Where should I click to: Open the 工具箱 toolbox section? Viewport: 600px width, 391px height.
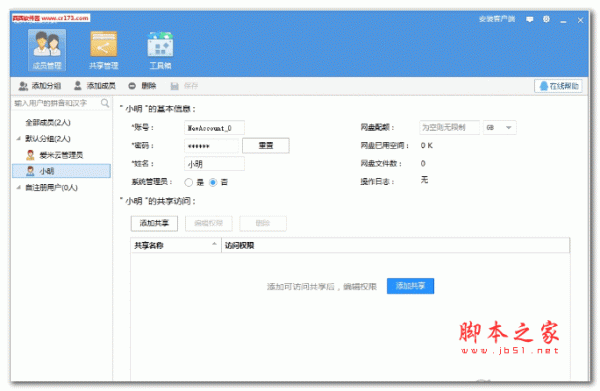pos(160,50)
